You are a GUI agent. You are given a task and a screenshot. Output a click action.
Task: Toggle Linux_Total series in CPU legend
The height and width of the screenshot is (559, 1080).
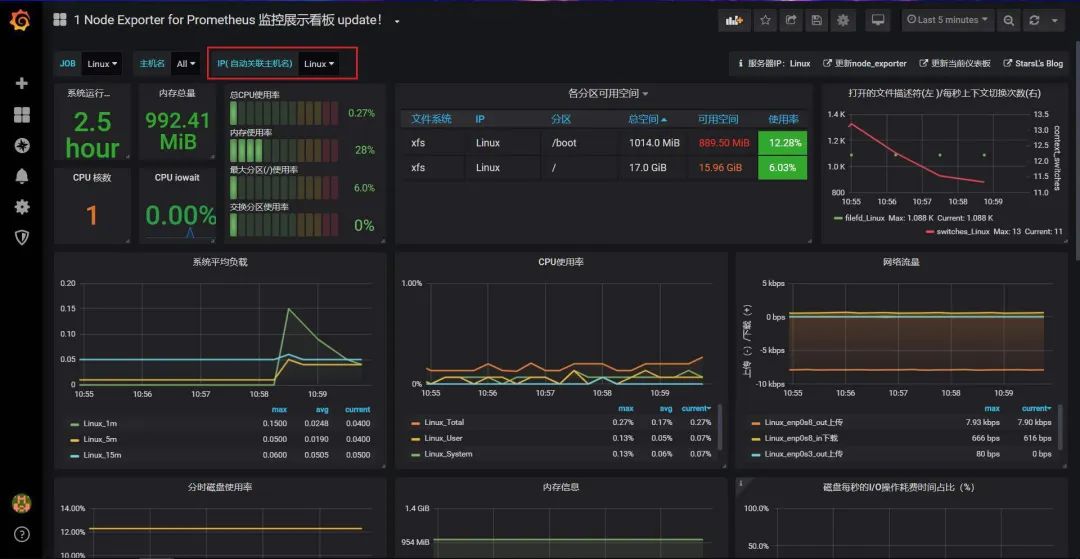pyautogui.click(x=444, y=422)
